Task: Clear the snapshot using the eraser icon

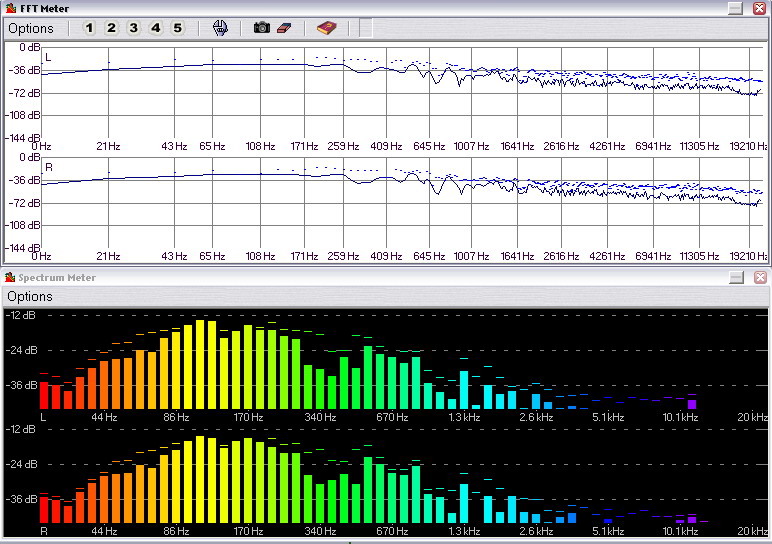Action: coord(283,28)
